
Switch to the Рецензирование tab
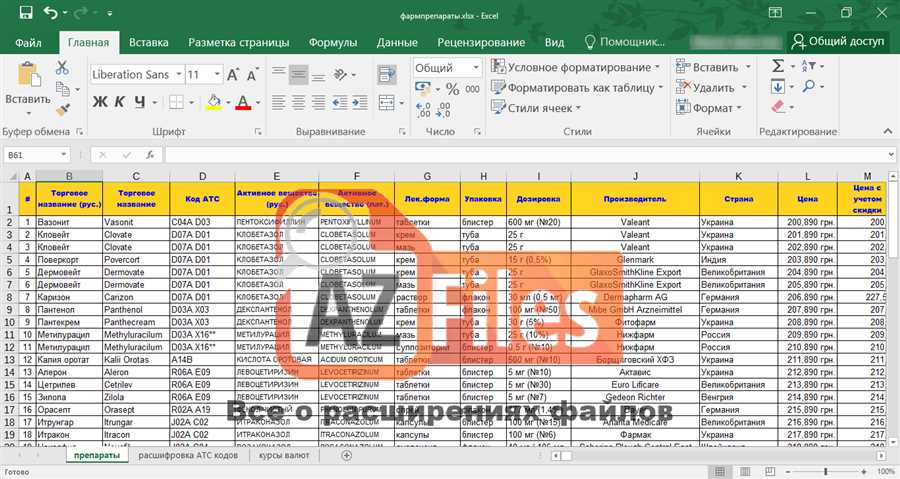pos(481,42)
